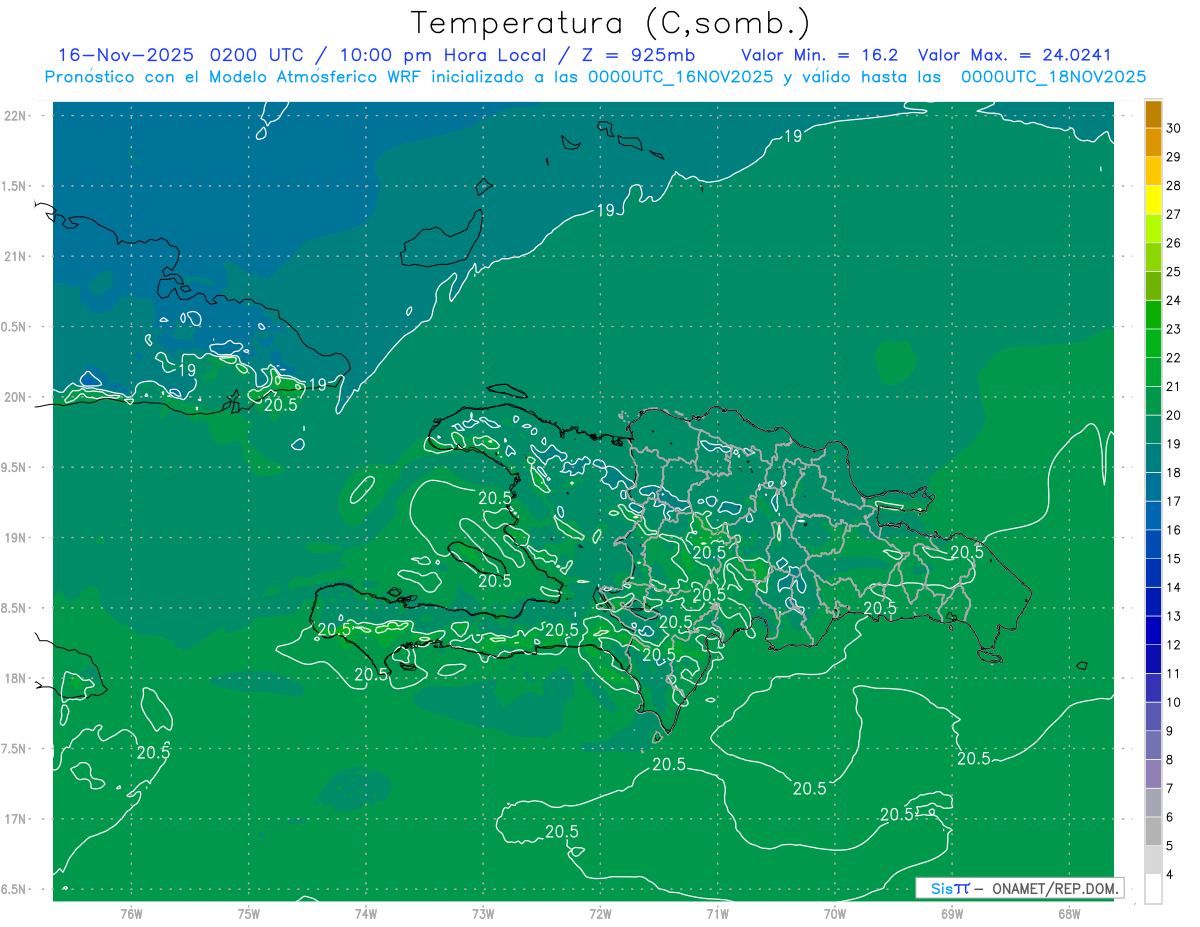Click the "18N" latitude axis label
The image size is (1200, 927).
[x=15, y=678]
